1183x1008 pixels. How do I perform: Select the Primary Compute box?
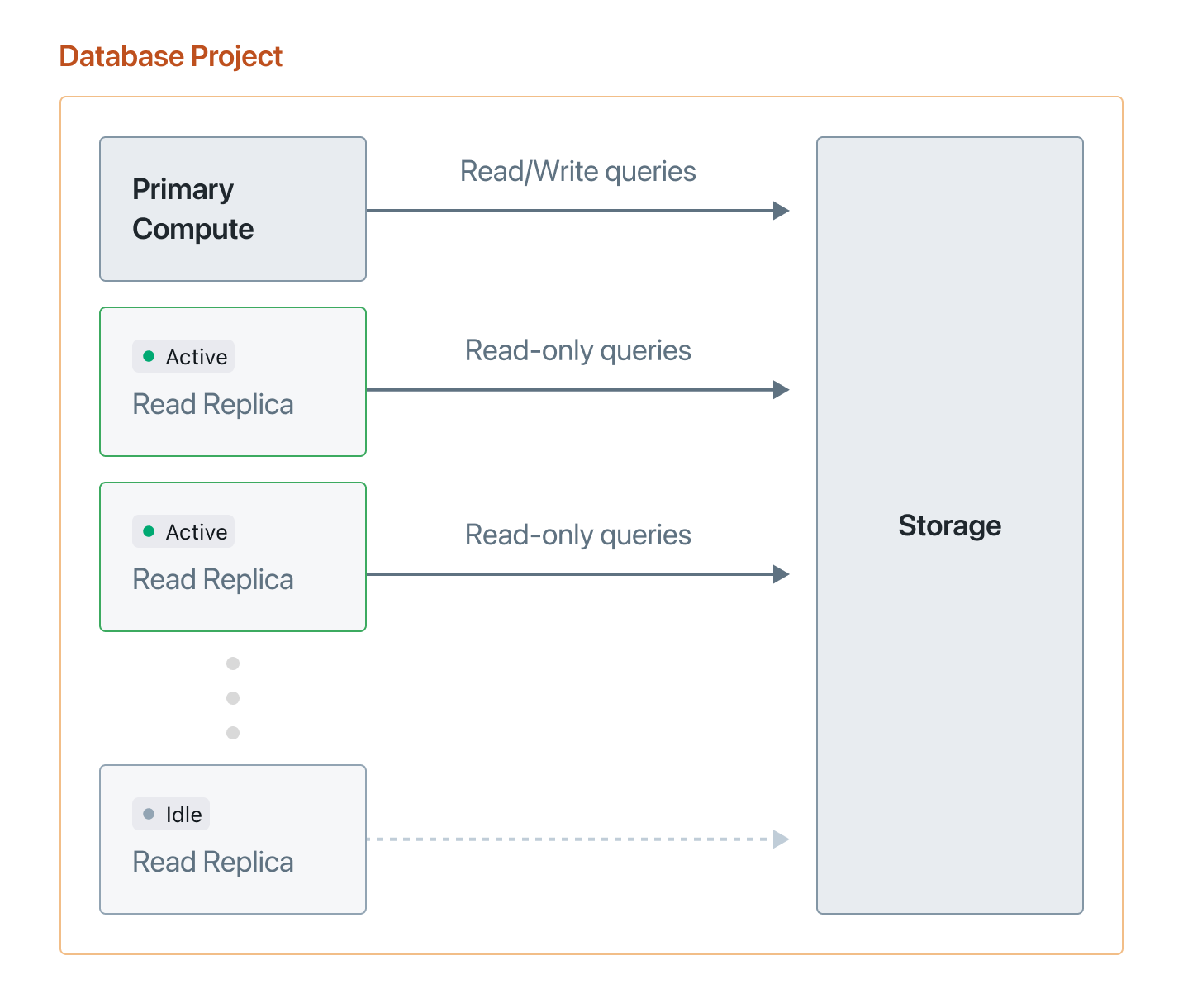pos(232,209)
